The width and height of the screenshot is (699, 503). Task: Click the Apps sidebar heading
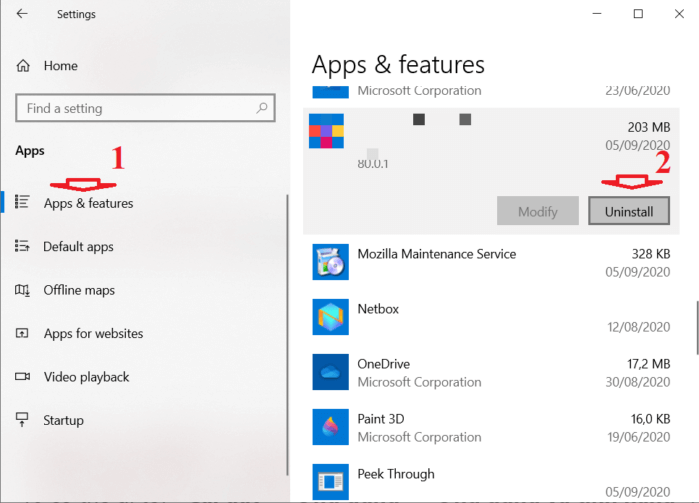30,151
